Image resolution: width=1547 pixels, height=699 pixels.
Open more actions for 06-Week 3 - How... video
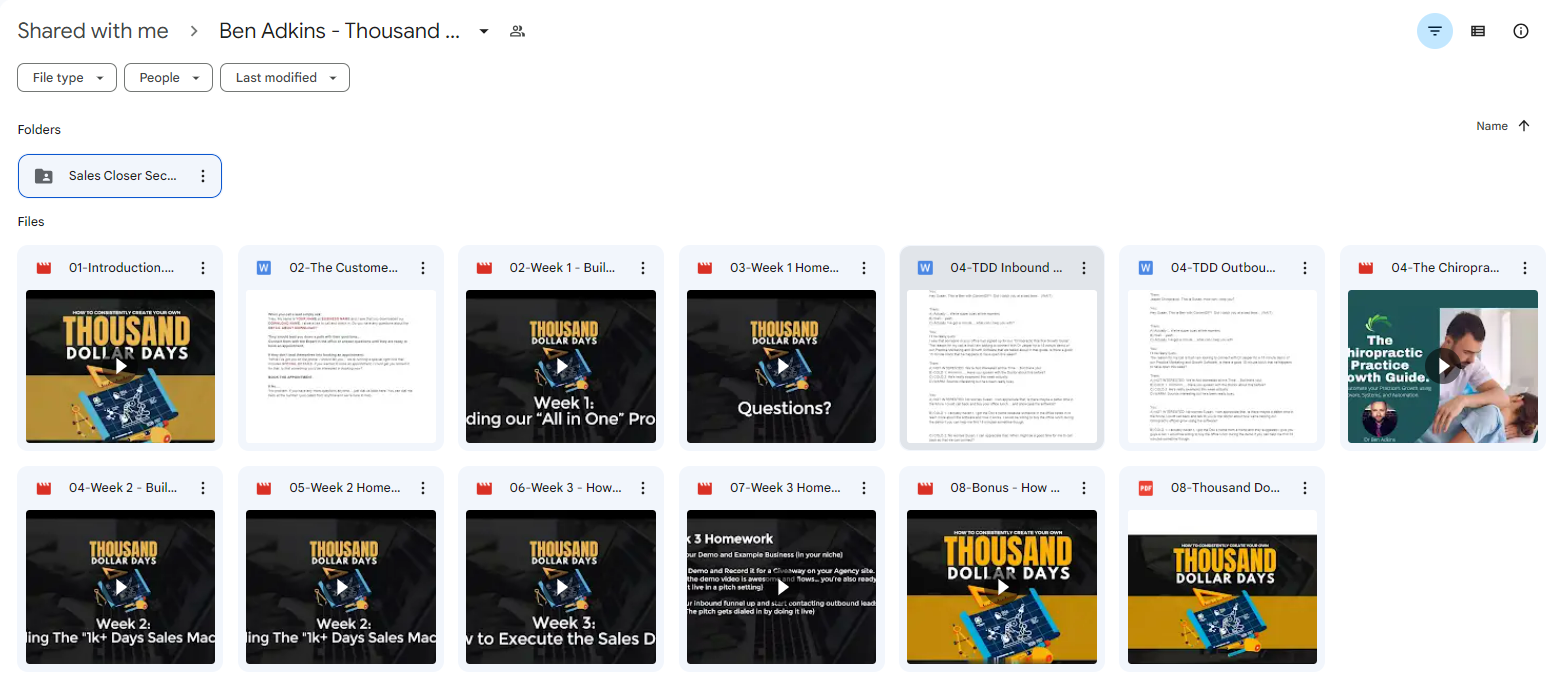(x=643, y=488)
